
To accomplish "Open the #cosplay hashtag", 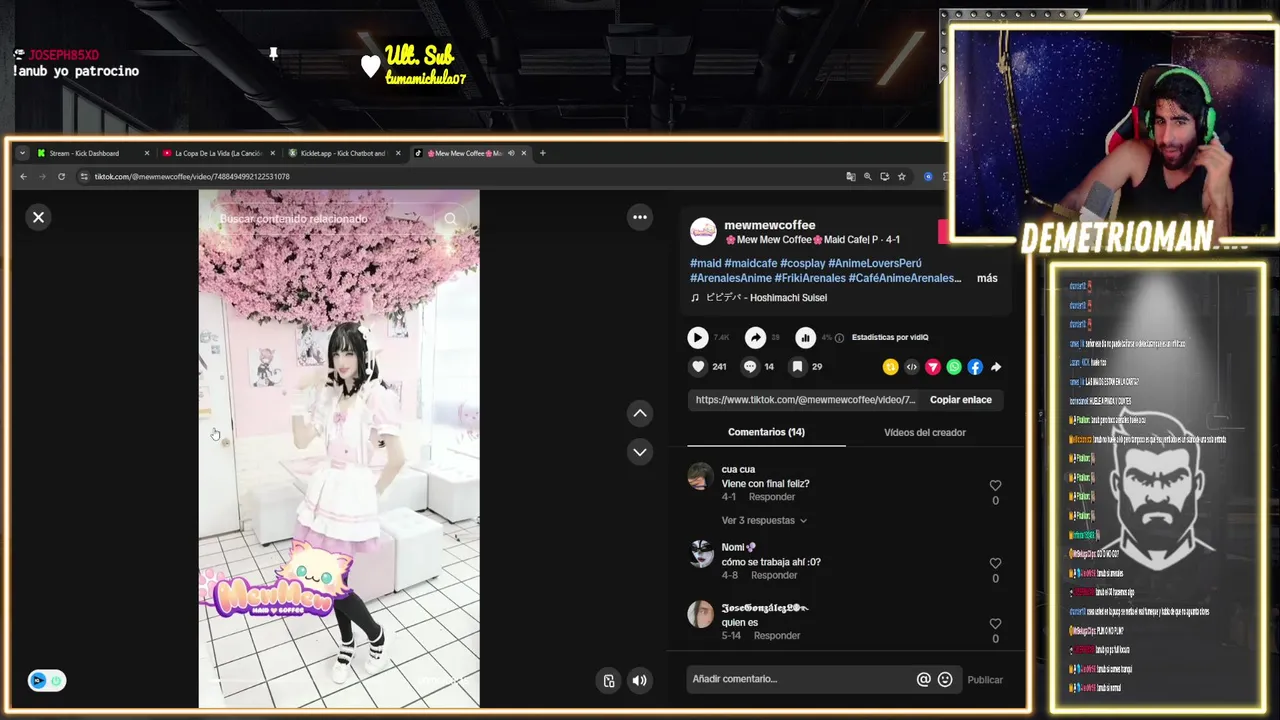I will tap(802, 263).
